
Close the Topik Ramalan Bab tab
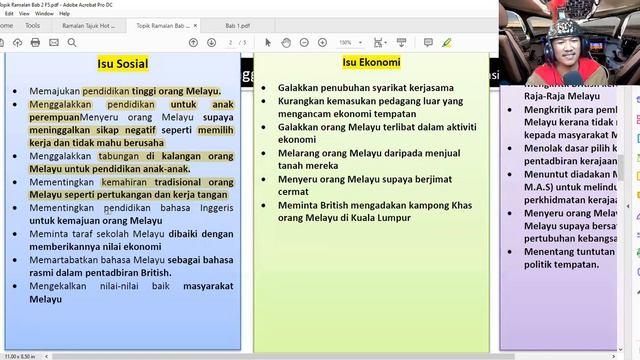tap(195, 25)
